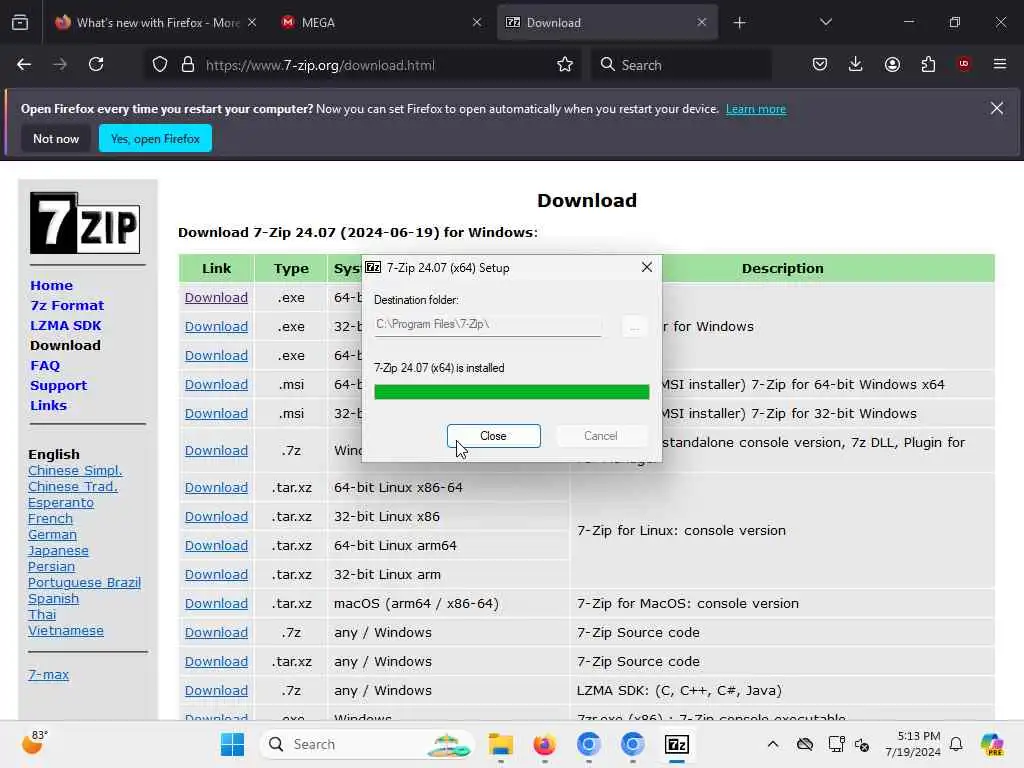Open the Firefox account icon
Screen dimensions: 1024x768
click(892, 65)
